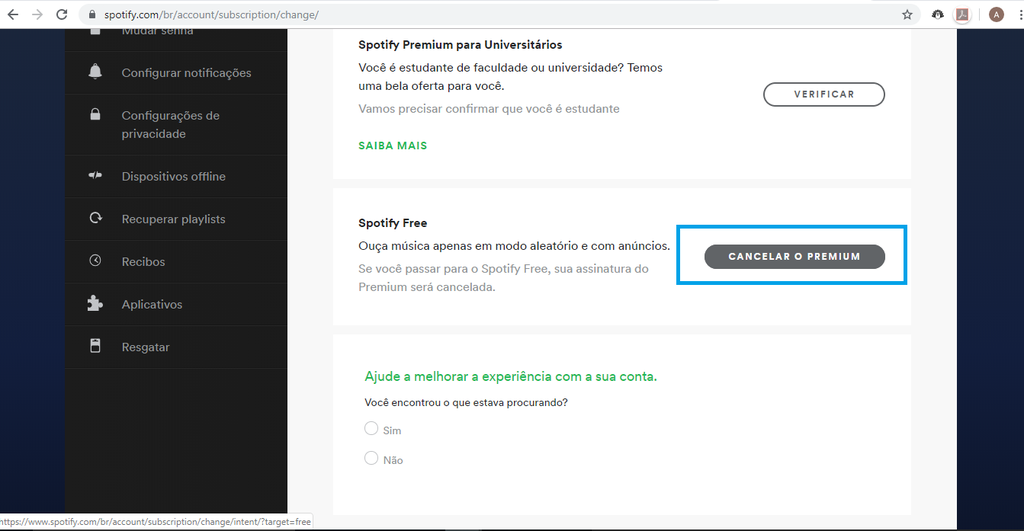The image size is (1024, 531).
Task: Click the Spotify Free heading
Action: click(392, 223)
